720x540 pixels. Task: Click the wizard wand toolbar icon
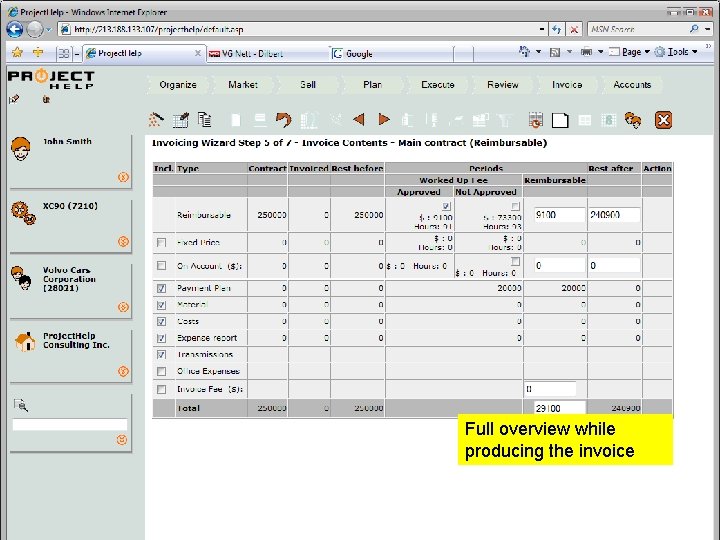click(156, 120)
